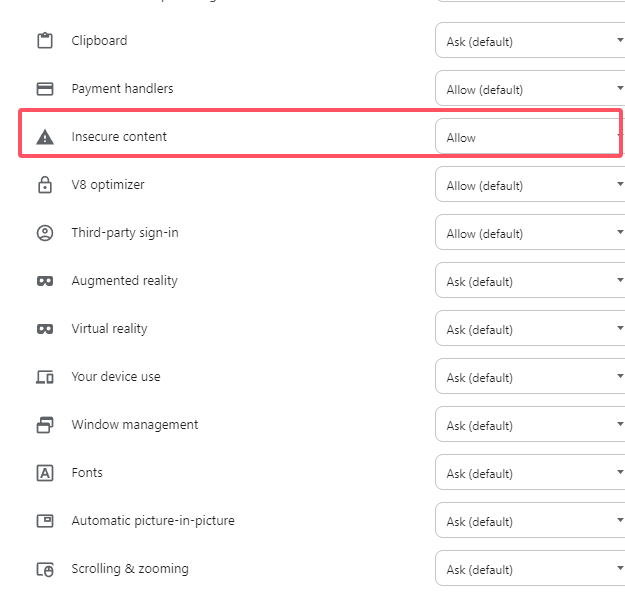Open the Fonts permission dropdown
The image size is (625, 605).
click(x=530, y=473)
